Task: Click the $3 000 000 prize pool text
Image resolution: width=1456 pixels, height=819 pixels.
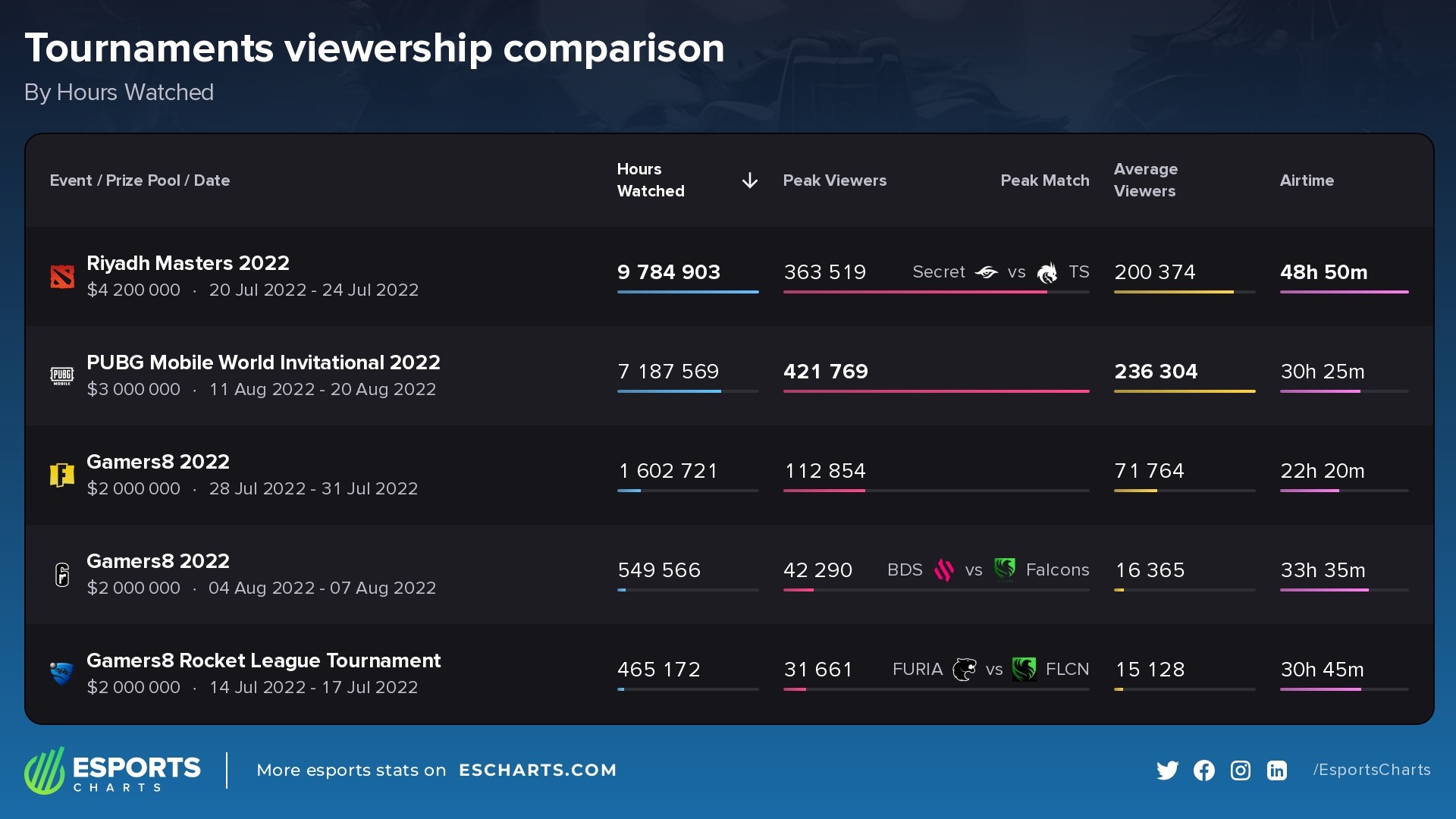Action: (133, 389)
